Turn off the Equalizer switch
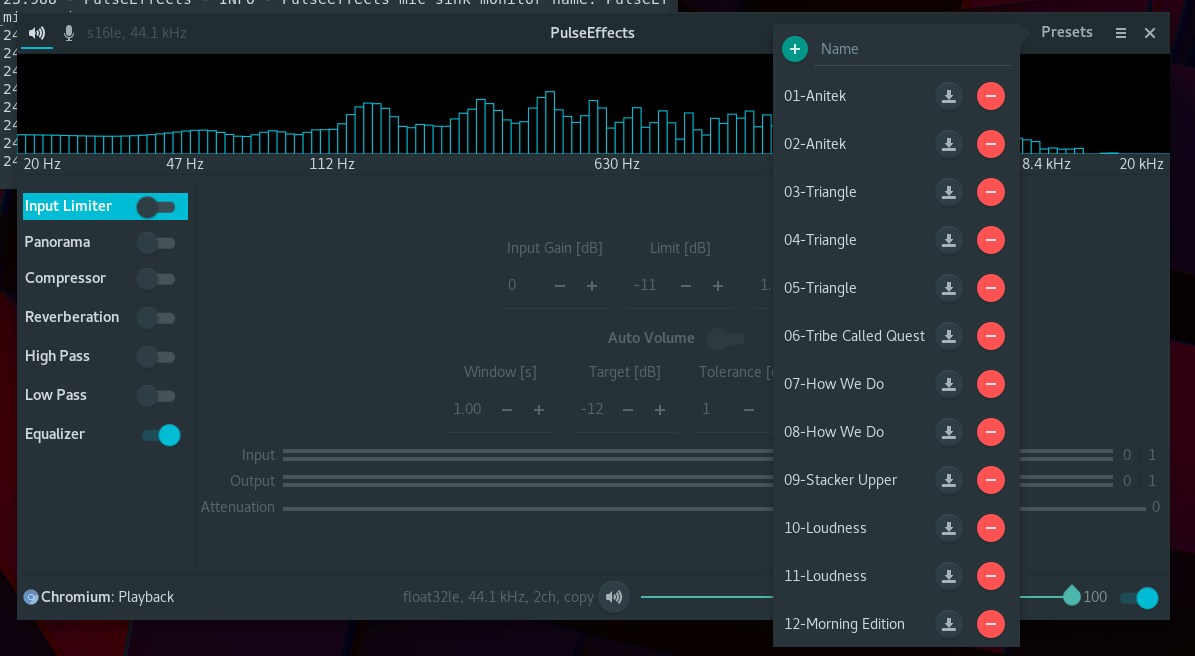This screenshot has height=656, width=1195. (x=161, y=435)
